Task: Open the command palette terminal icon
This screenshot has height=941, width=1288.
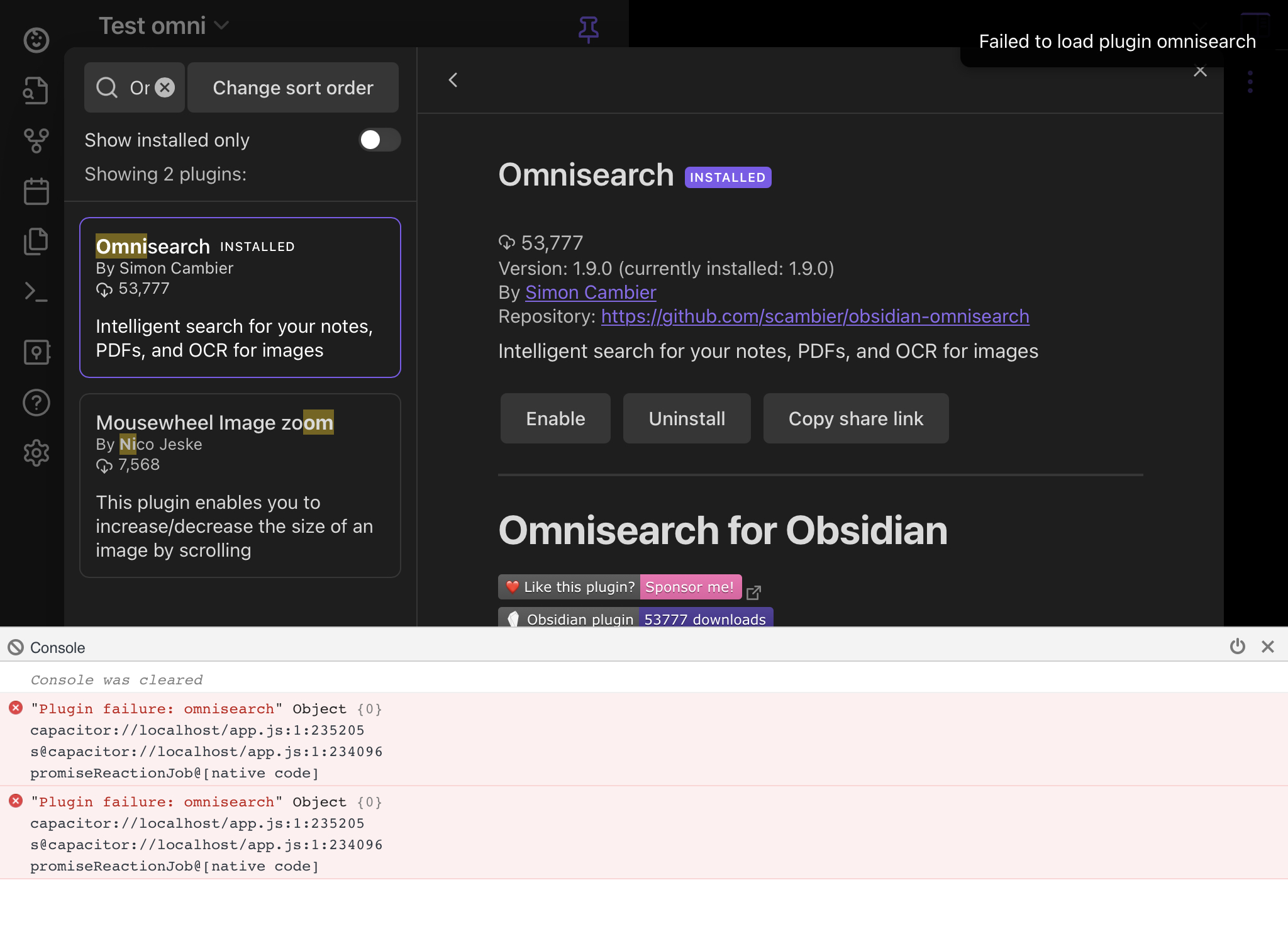Action: [x=36, y=291]
